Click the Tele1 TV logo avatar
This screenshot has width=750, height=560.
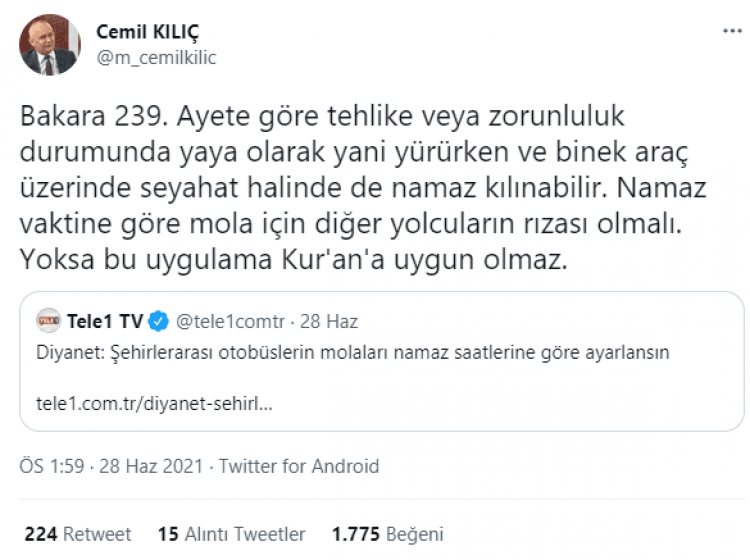click(x=47, y=321)
